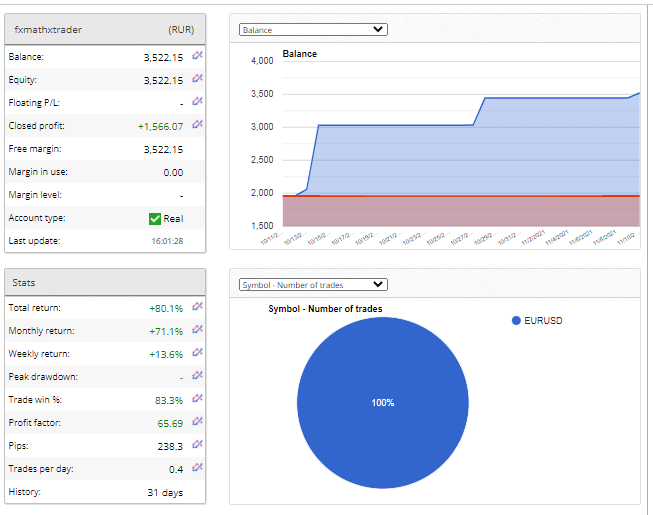This screenshot has width=653, height=515.
Task: Click the 100% blue pie chart
Action: click(x=383, y=402)
